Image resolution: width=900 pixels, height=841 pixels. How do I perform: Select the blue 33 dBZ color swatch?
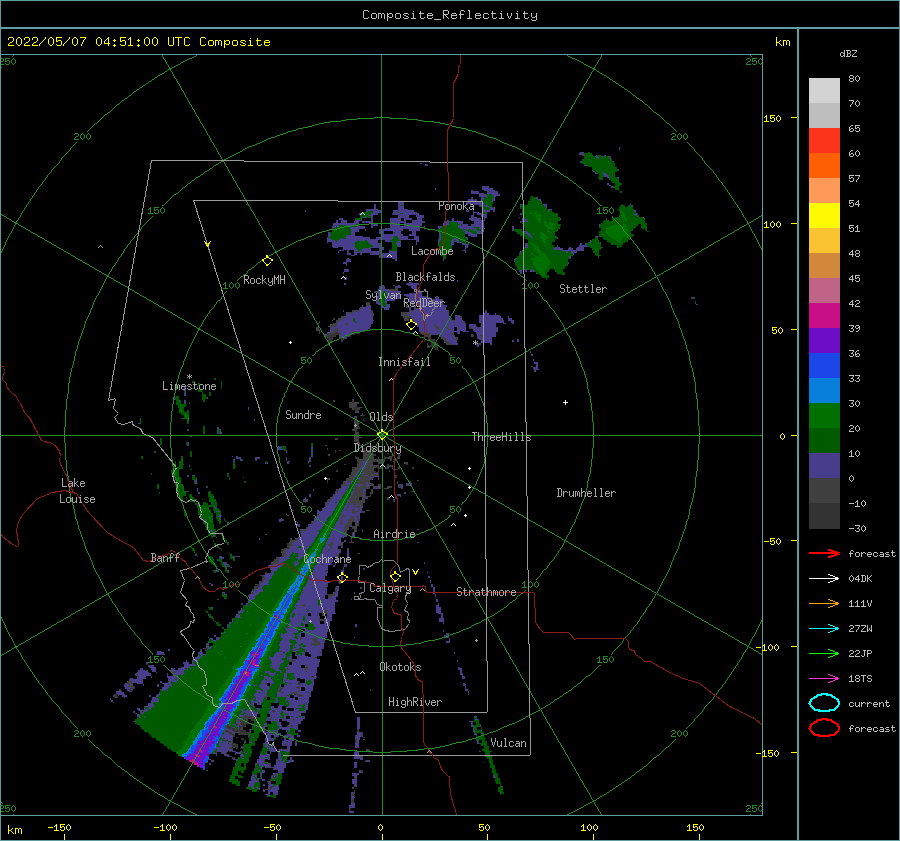pyautogui.click(x=824, y=366)
